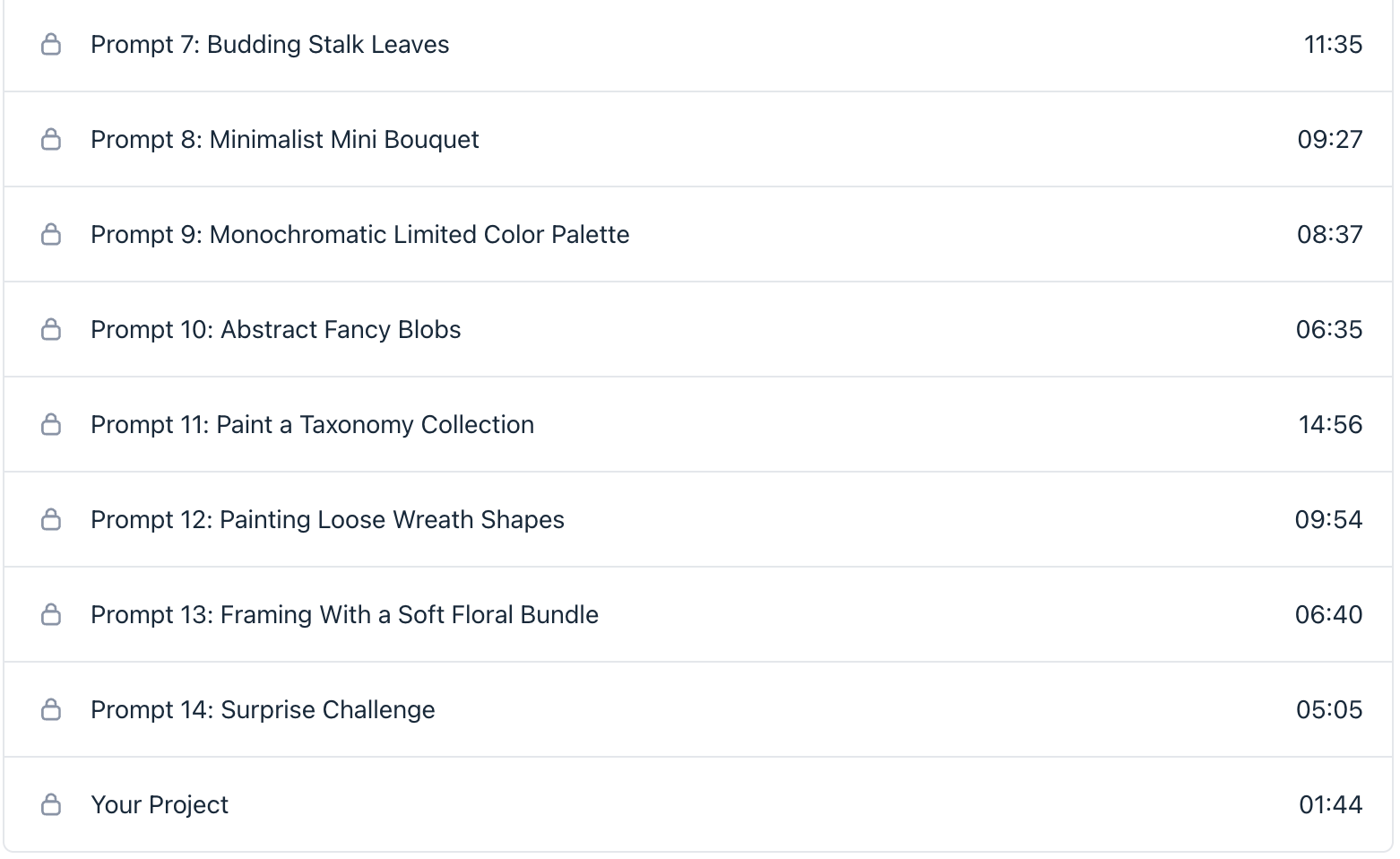Open Prompt 14: Surprise Challenge lesson

[x=263, y=710]
